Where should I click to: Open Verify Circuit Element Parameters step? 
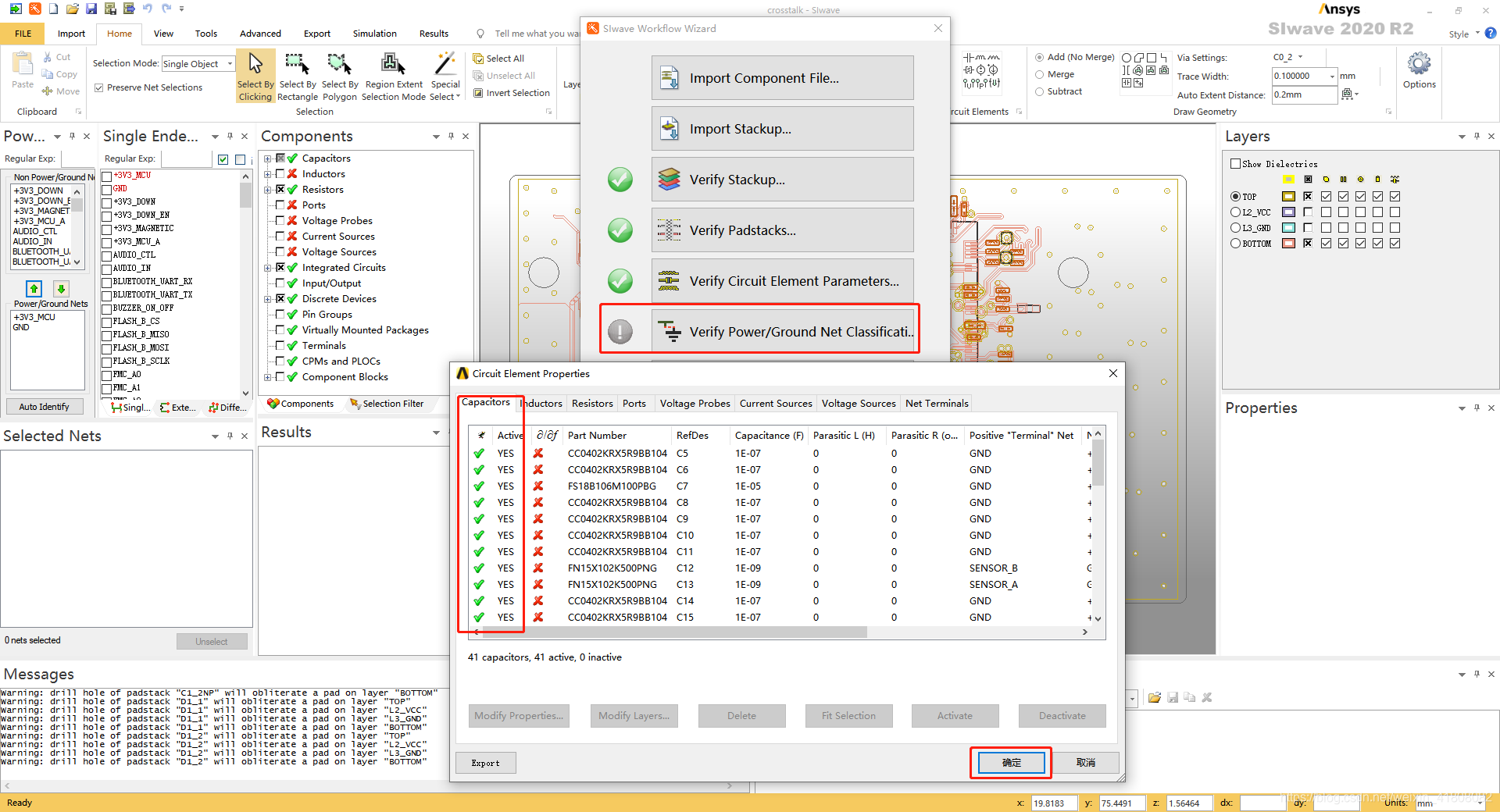[x=782, y=281]
